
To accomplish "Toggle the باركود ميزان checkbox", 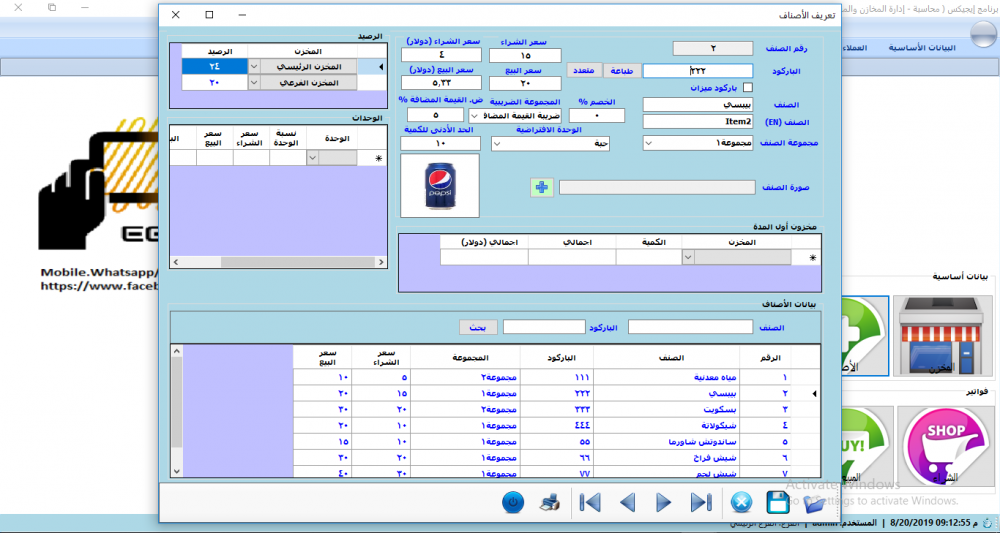I will pyautogui.click(x=747, y=87).
